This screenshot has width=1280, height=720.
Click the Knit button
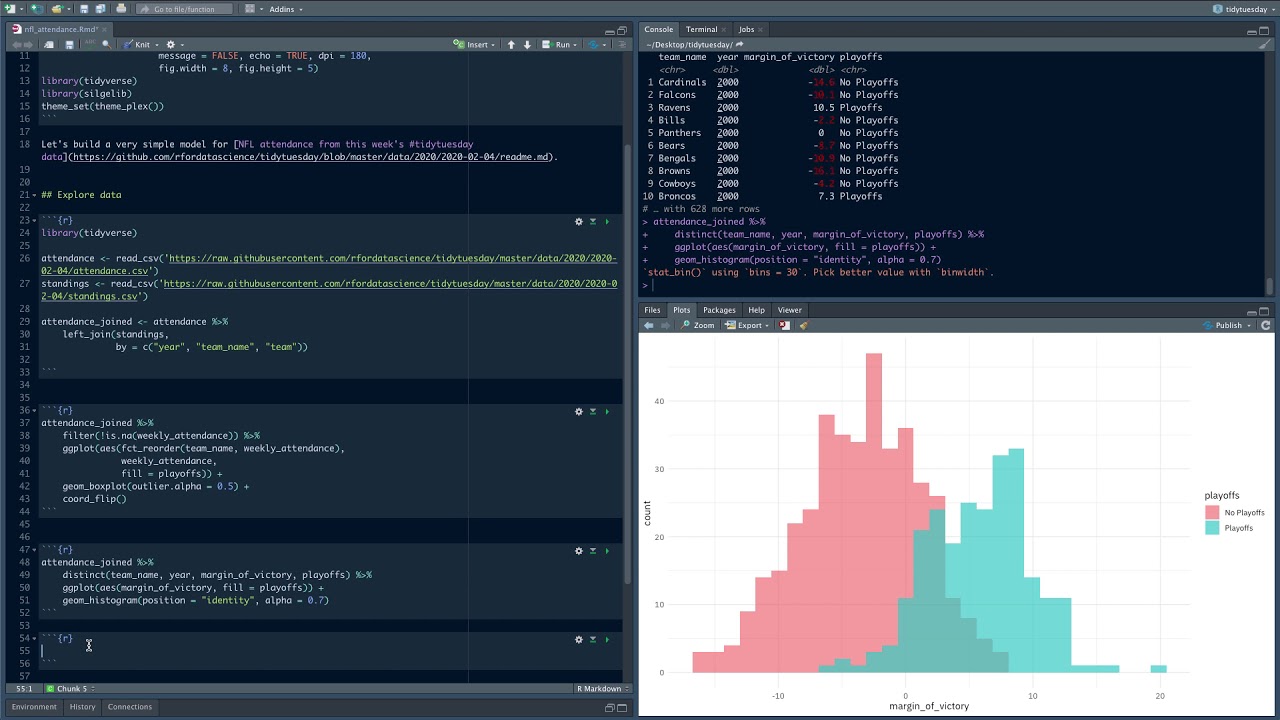[x=136, y=45]
